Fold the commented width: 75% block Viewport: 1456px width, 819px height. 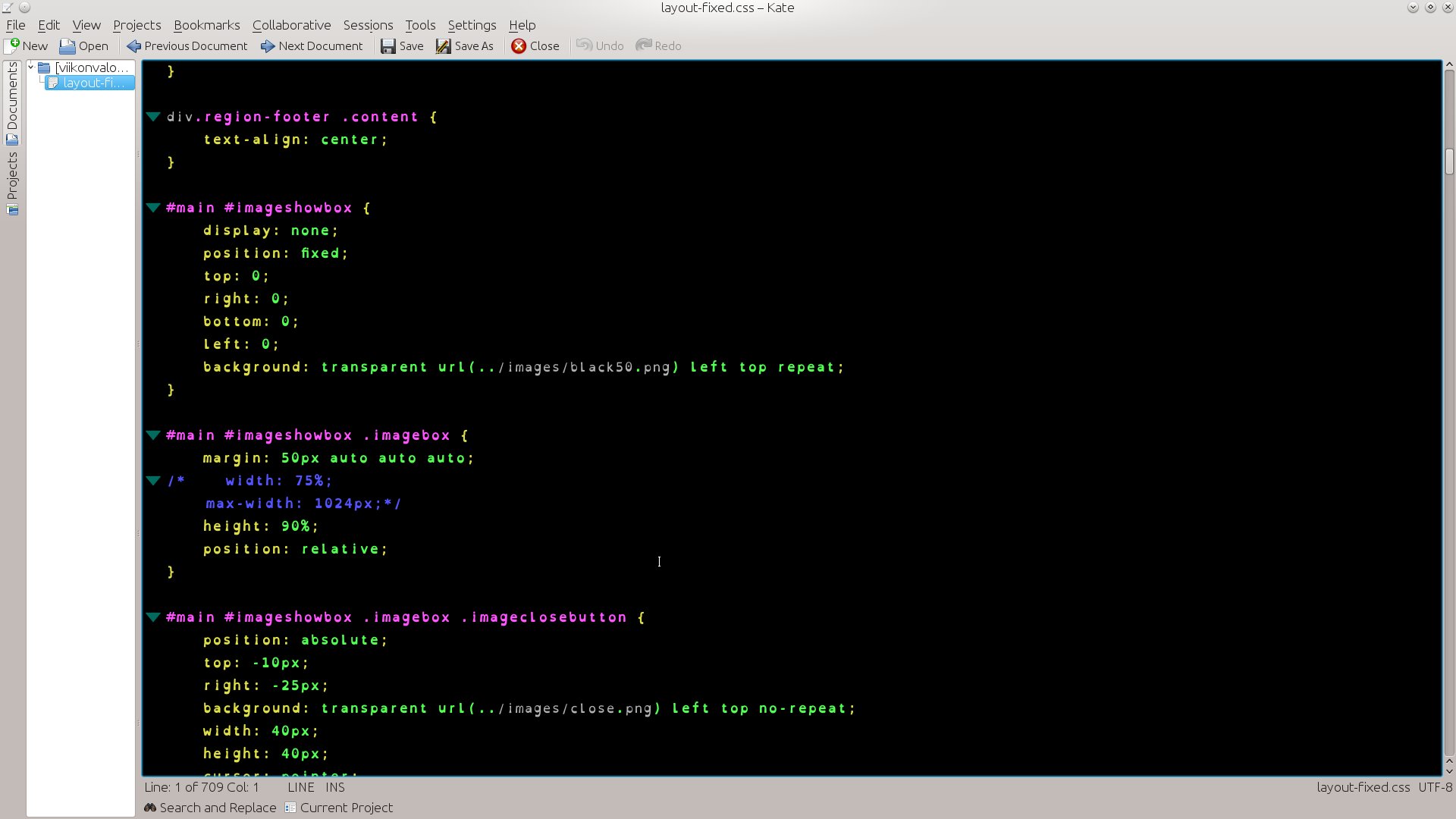tap(153, 481)
